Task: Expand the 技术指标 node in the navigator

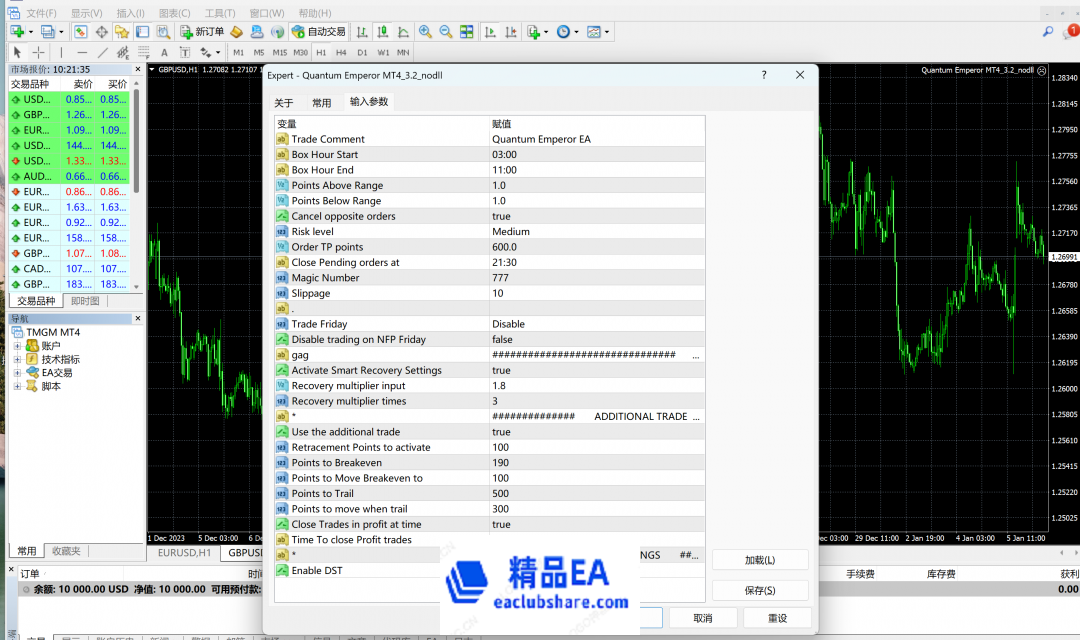Action: 17,359
